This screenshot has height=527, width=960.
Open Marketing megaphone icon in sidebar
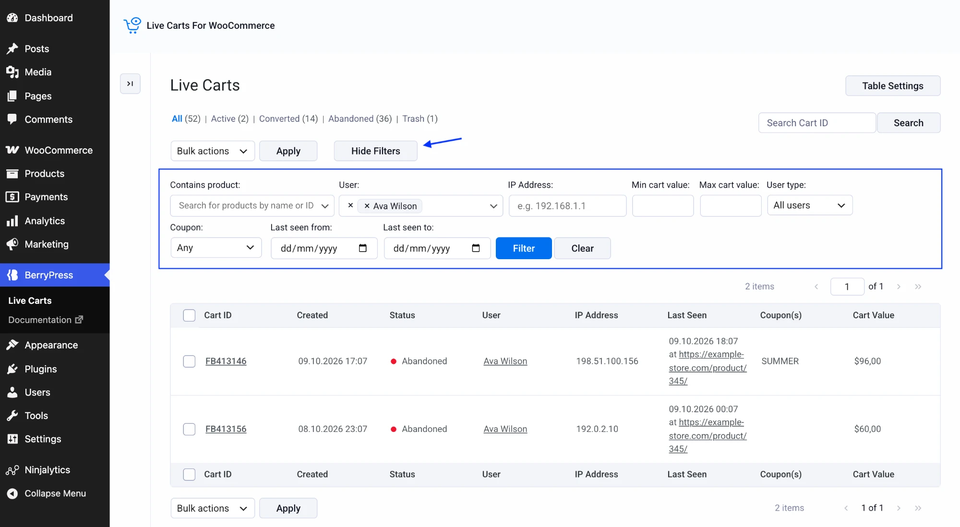12,244
